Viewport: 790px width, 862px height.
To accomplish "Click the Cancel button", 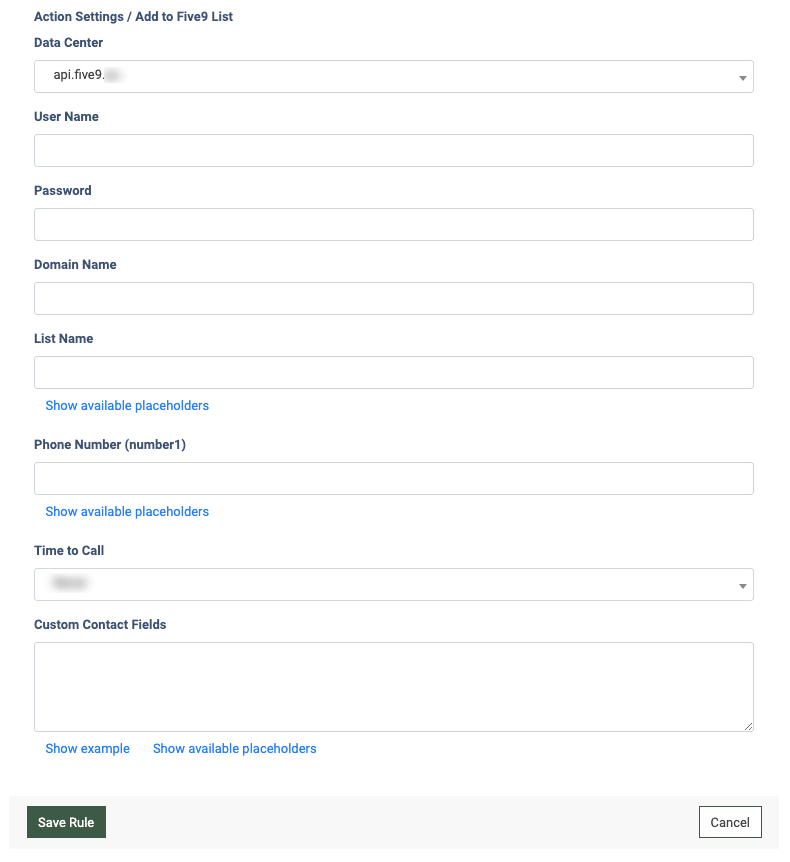I will [x=730, y=822].
